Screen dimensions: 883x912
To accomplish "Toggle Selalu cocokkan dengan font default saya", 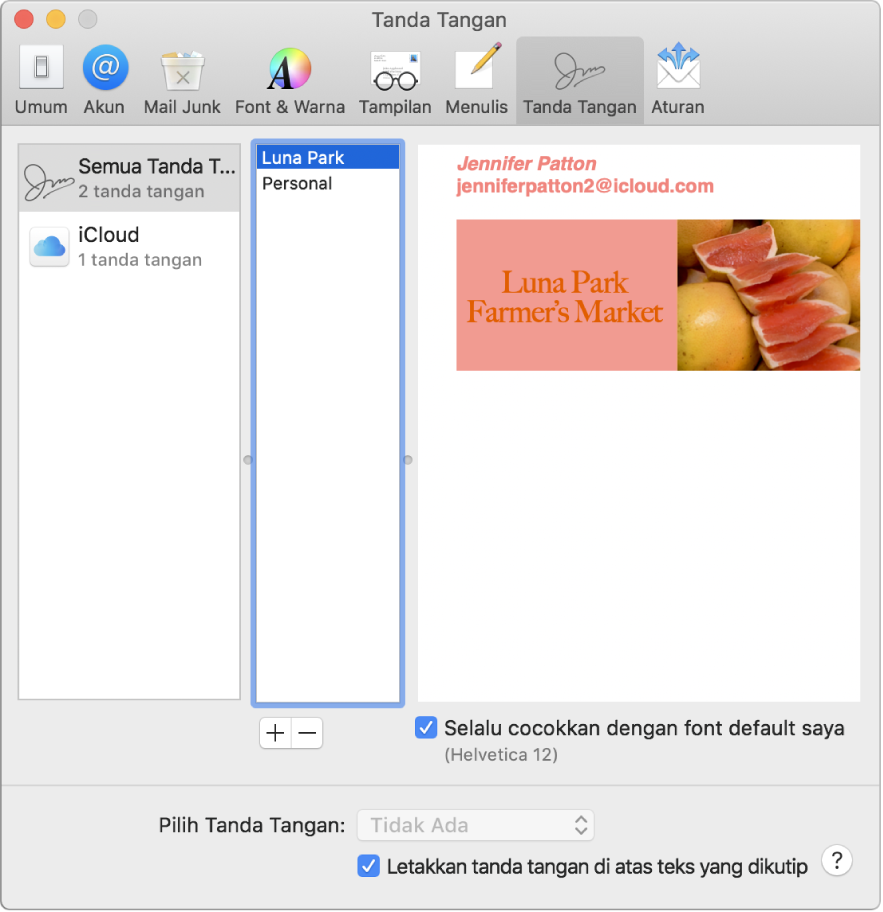I will click(x=426, y=728).
